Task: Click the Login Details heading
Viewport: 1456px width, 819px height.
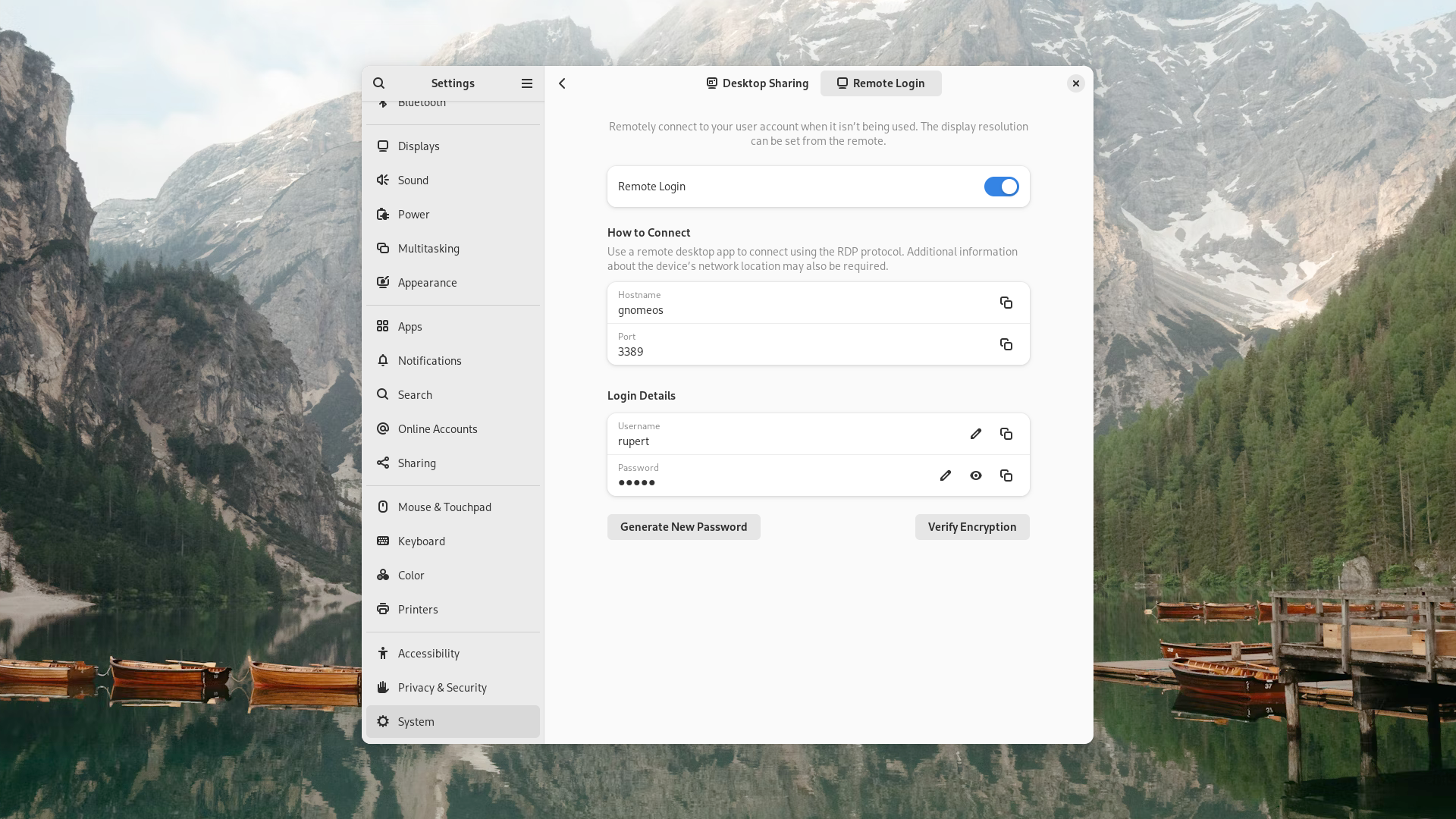Action: [641, 396]
